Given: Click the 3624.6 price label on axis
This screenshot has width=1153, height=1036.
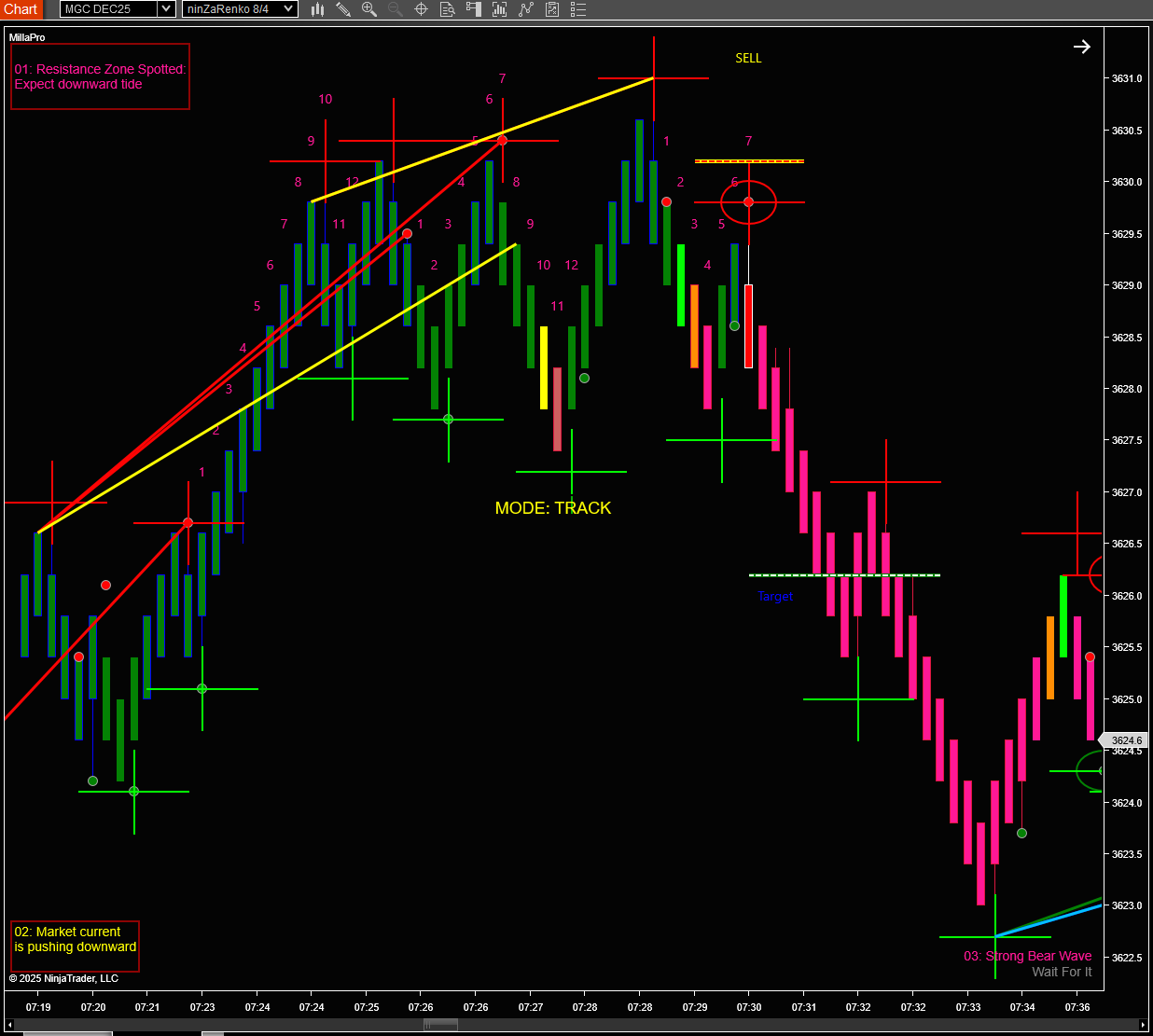Looking at the screenshot, I should [x=1126, y=739].
